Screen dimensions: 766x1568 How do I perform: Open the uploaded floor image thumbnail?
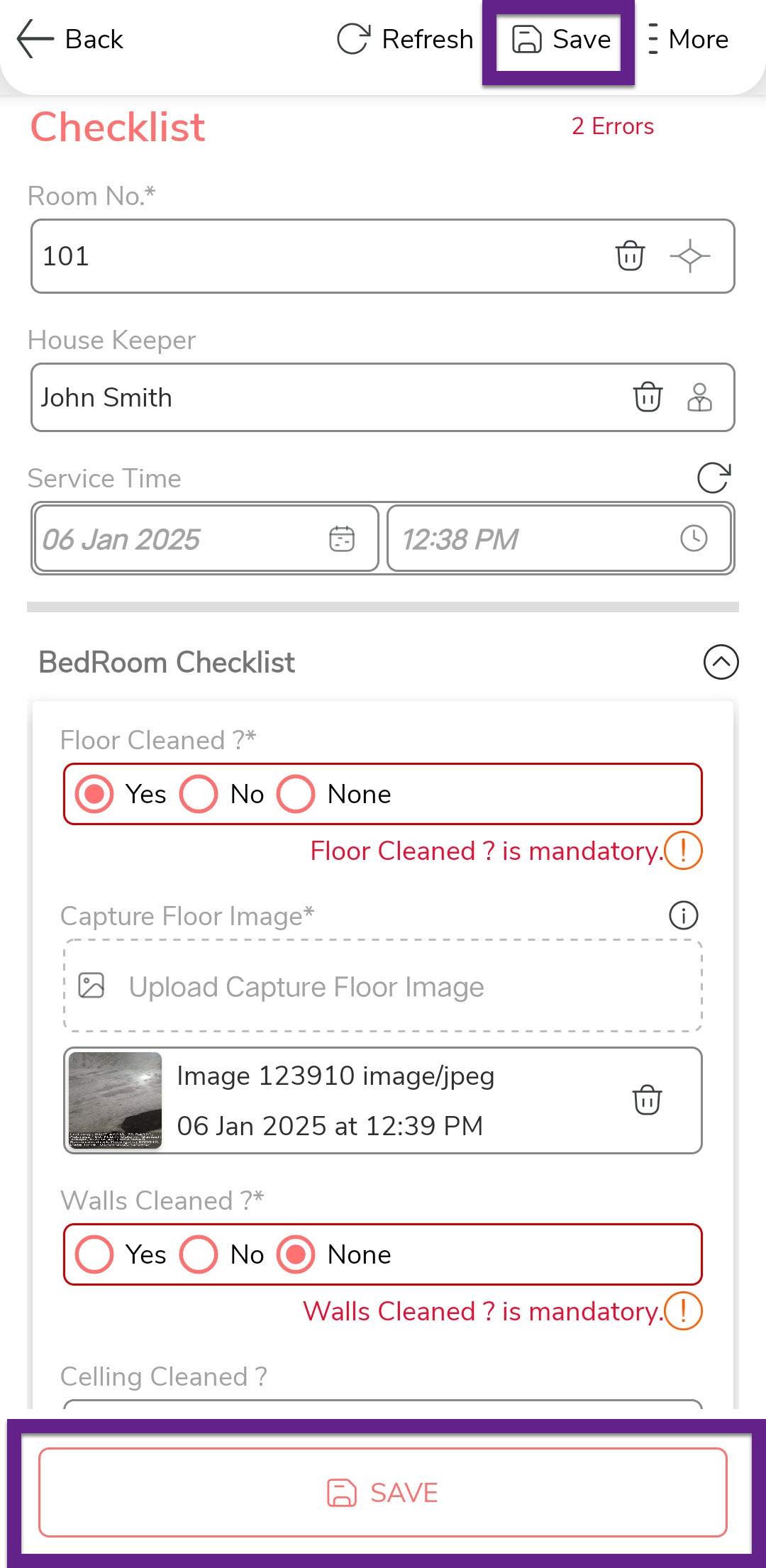pos(115,1100)
